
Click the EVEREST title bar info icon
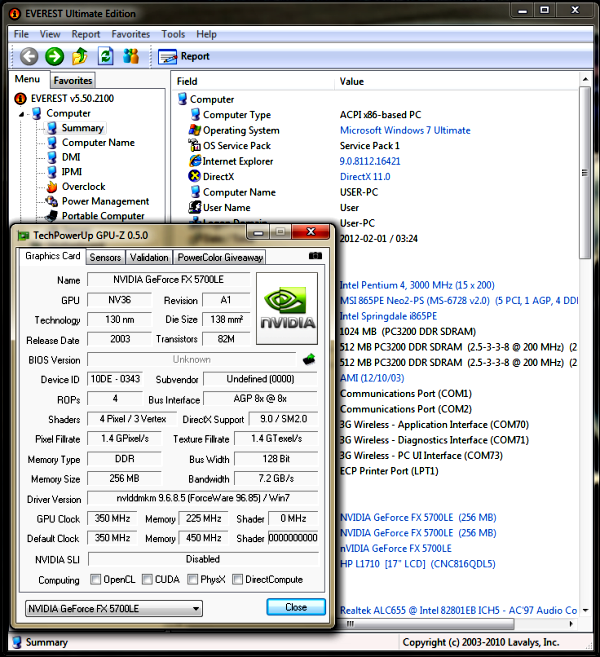(x=15, y=14)
